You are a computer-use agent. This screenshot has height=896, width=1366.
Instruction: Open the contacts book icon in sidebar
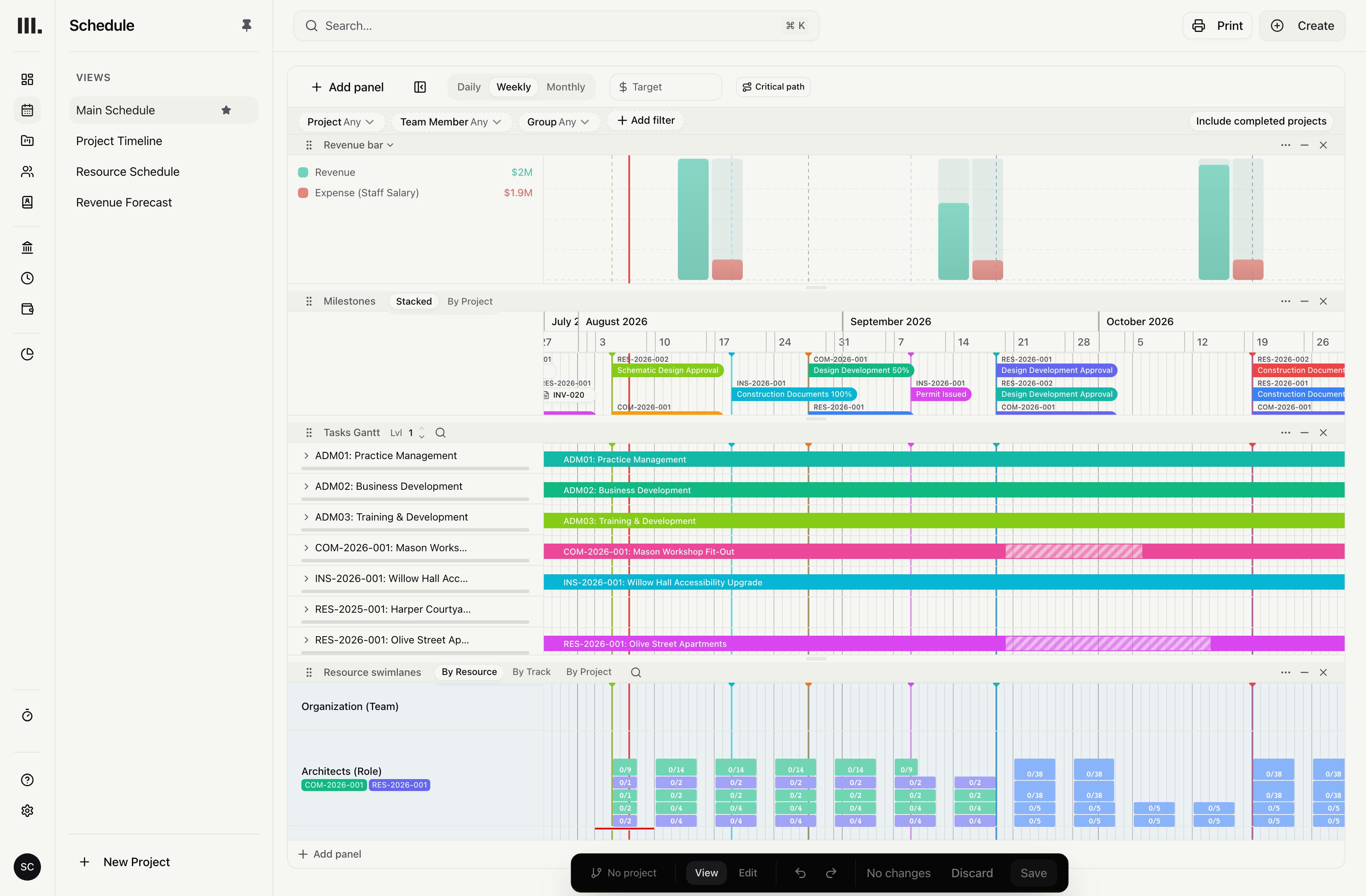[x=27, y=202]
